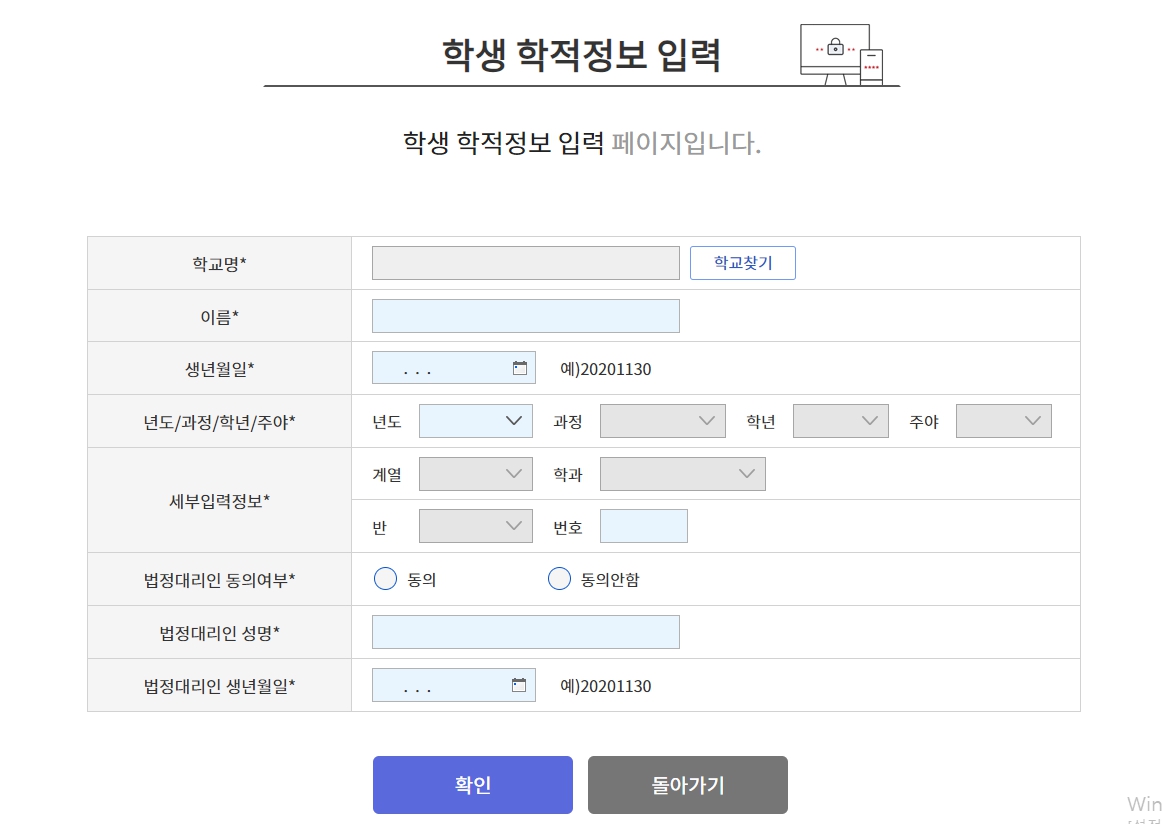Click the 이름 text input field
This screenshot has width=1162, height=824.
point(525,315)
